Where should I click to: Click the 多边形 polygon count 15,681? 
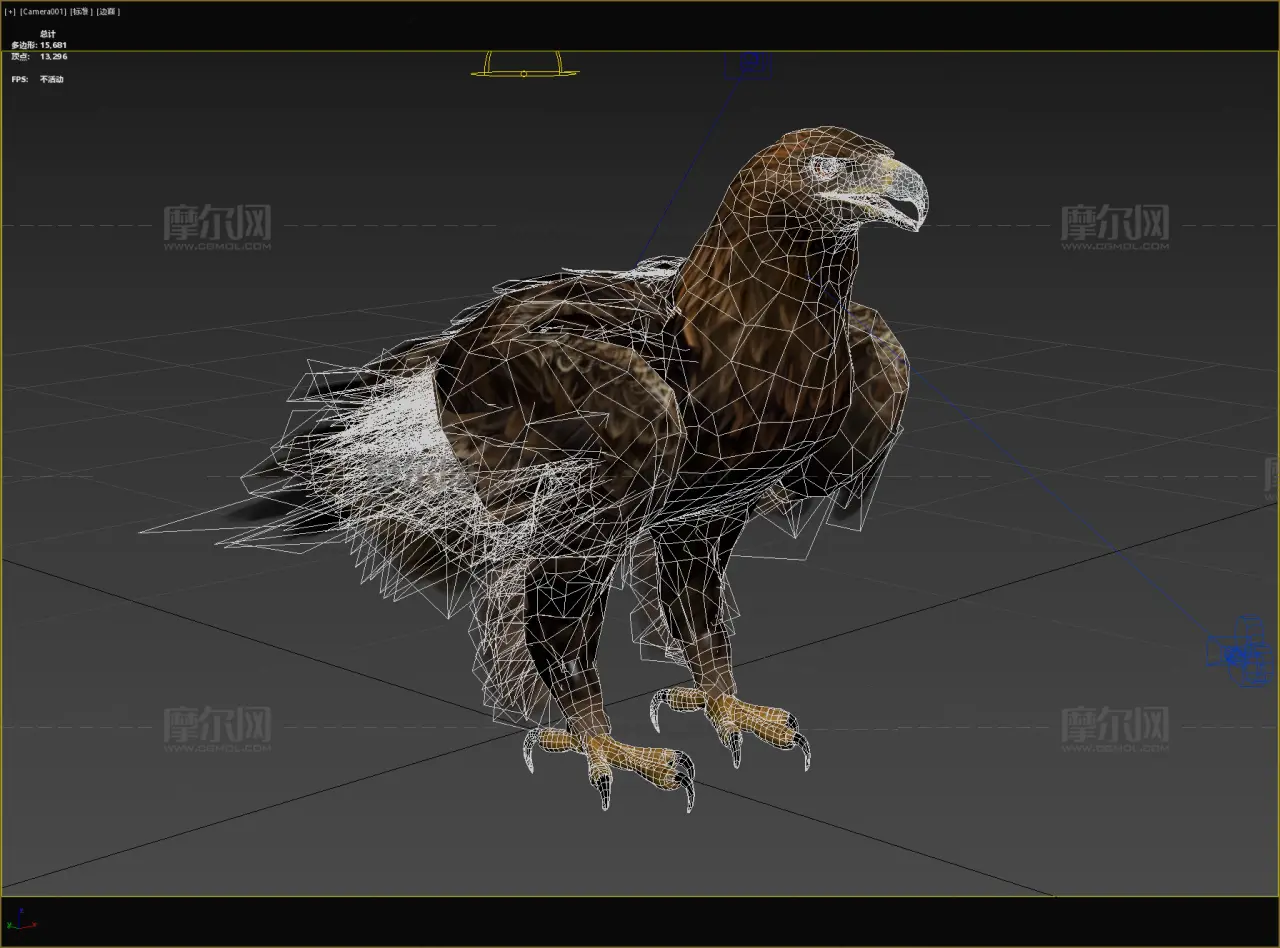coord(53,45)
